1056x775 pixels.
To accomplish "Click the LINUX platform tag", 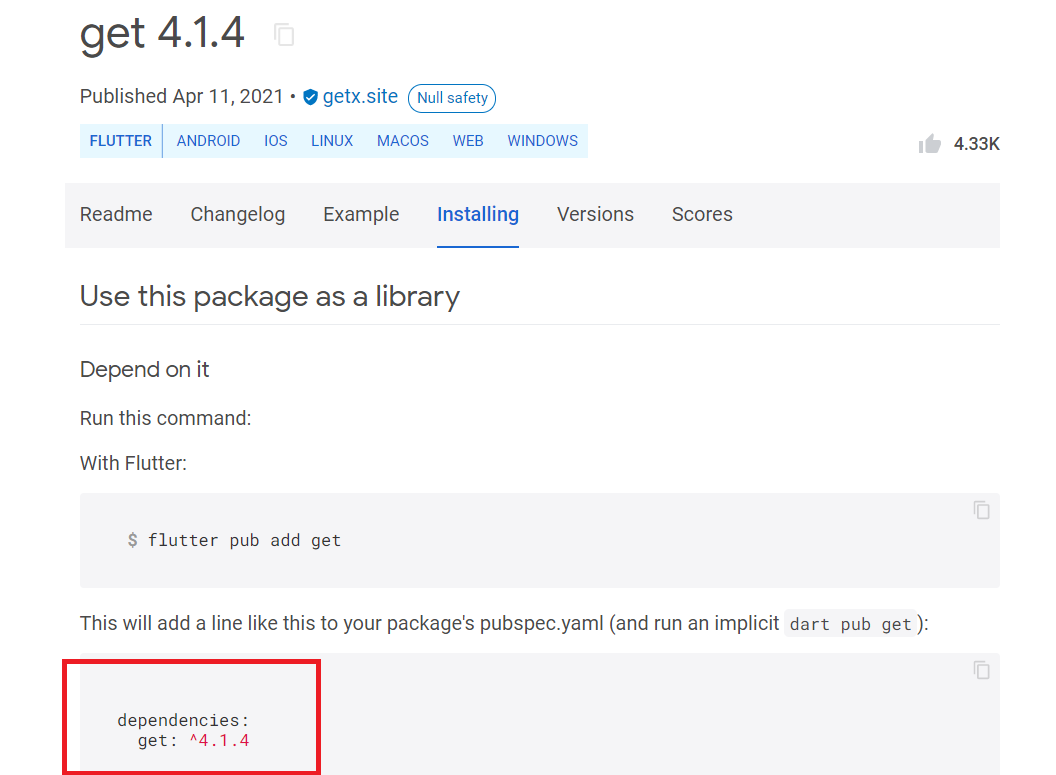I will click(332, 141).
